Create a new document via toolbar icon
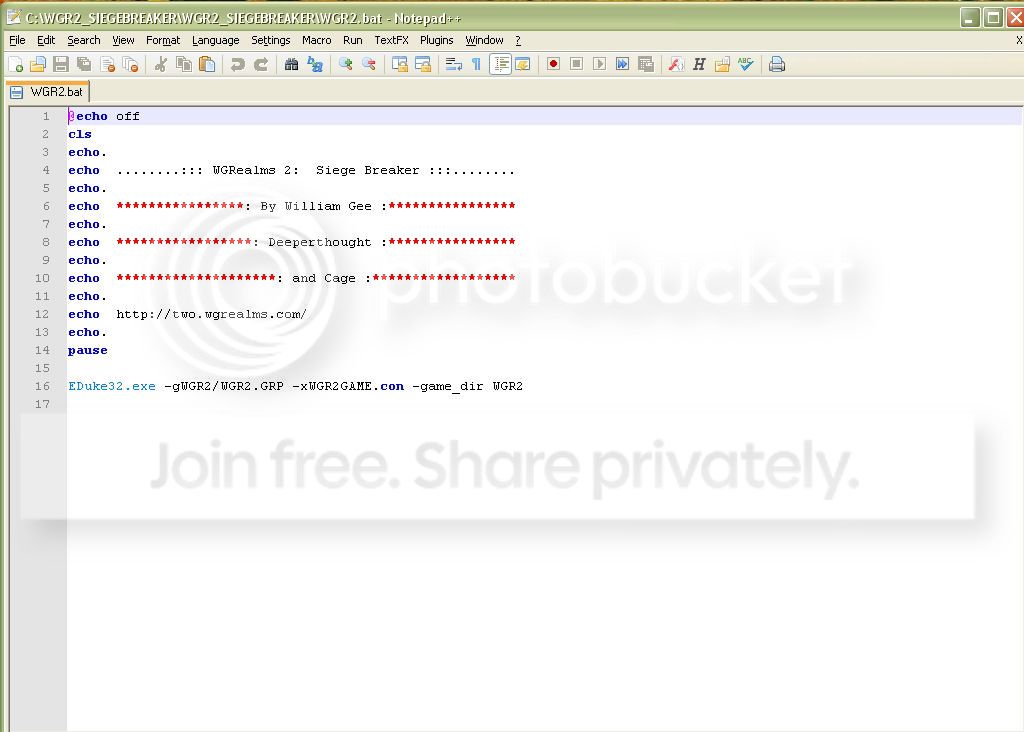The image size is (1024, 732). (x=15, y=64)
